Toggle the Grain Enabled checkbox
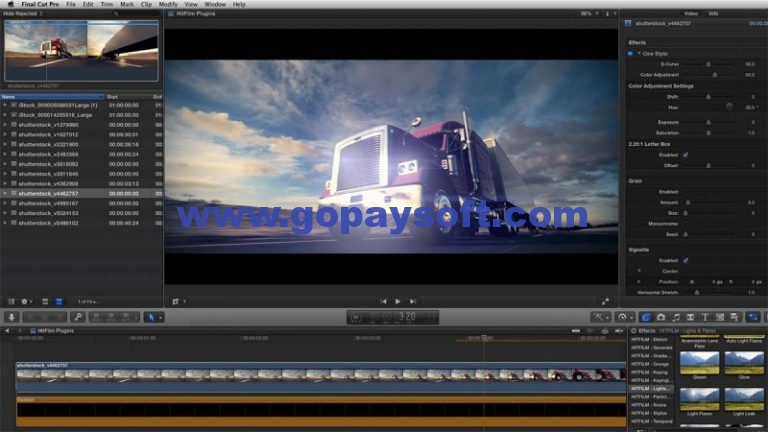Image resolution: width=768 pixels, height=432 pixels. (686, 192)
